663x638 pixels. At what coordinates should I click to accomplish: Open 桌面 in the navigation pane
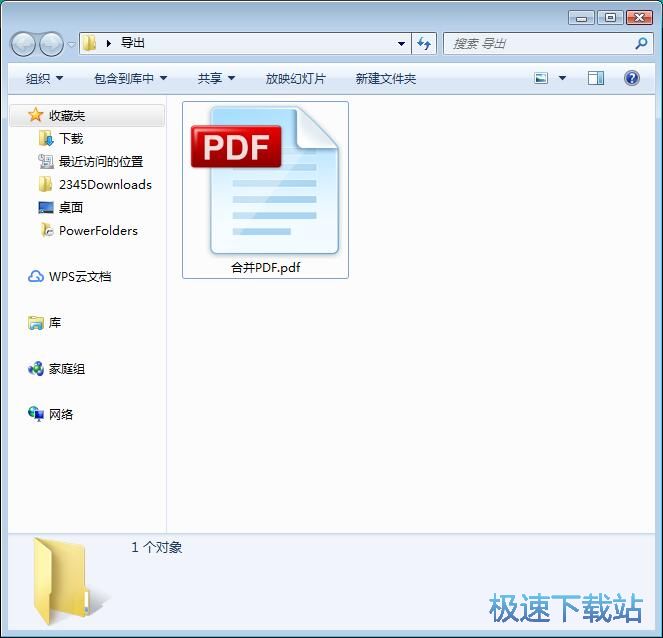(x=71, y=208)
